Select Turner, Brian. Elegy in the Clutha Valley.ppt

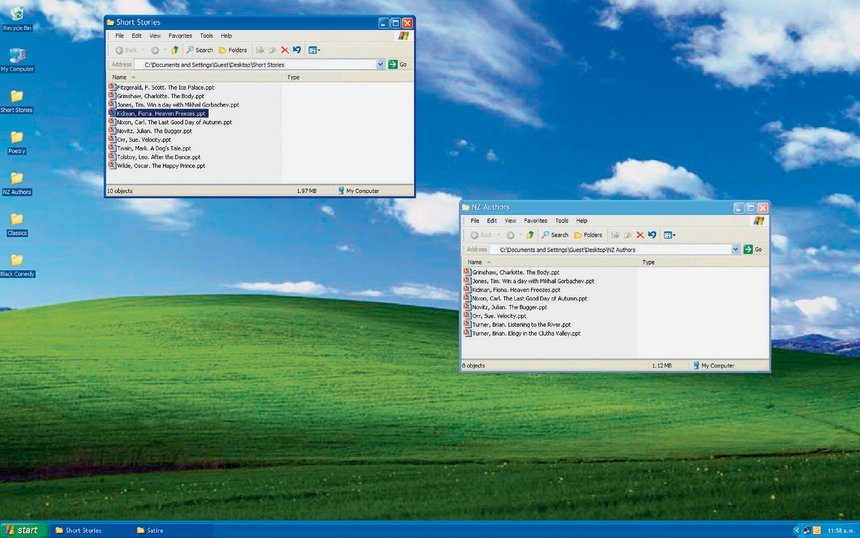pos(522,333)
